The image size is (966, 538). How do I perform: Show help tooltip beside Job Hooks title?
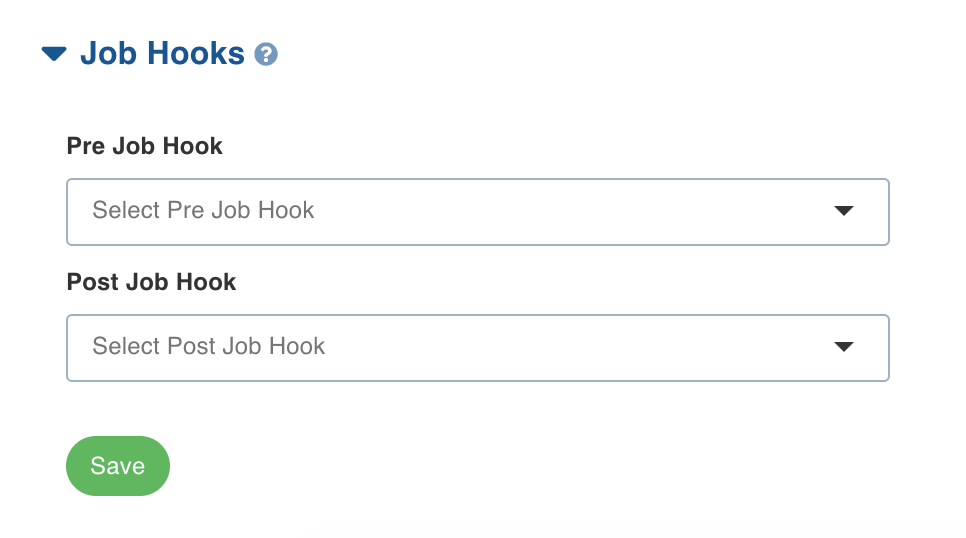(x=266, y=54)
